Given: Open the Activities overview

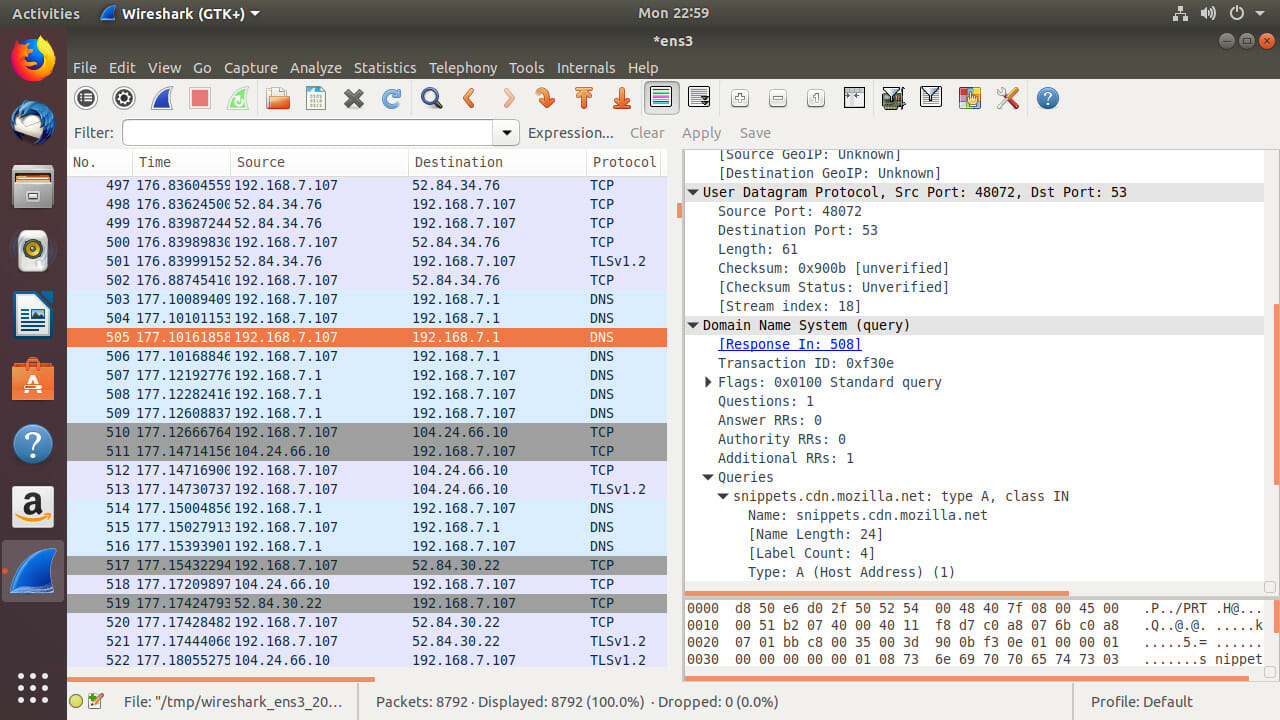Looking at the screenshot, I should (x=45, y=13).
